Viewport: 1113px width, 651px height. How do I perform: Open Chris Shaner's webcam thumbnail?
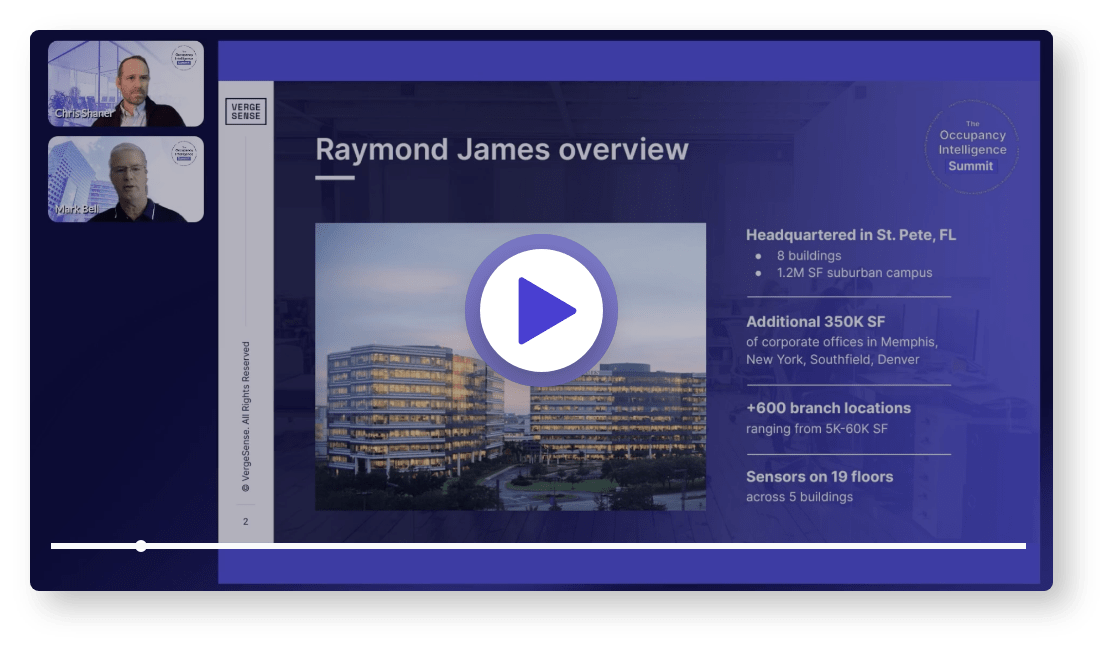pyautogui.click(x=125, y=84)
